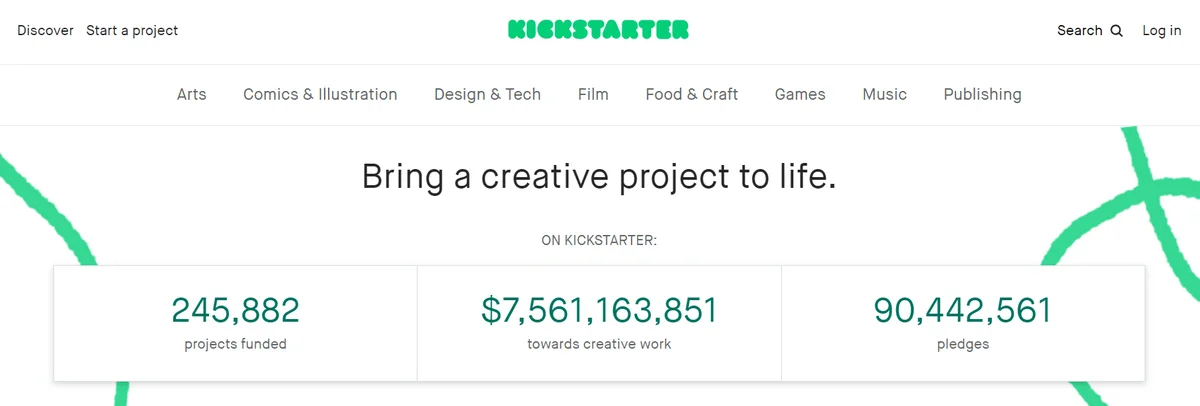Click the 'Bring a creative project to life' heading
This screenshot has height=406, width=1200.
pyautogui.click(x=599, y=177)
